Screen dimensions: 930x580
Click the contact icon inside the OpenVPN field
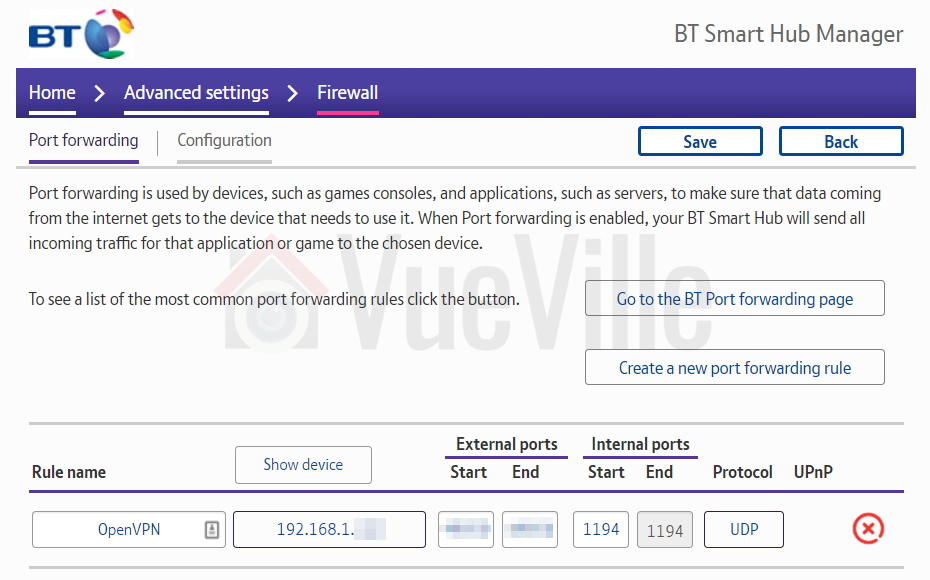click(x=211, y=530)
